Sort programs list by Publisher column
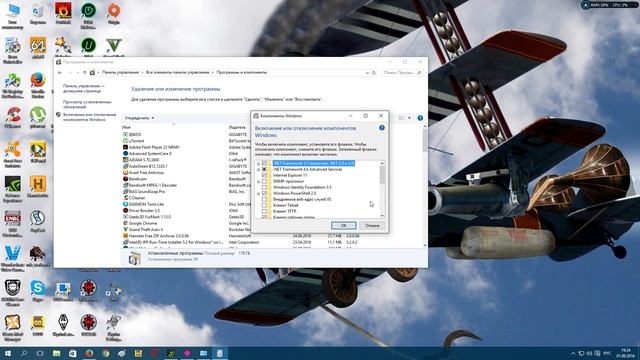 pos(239,127)
